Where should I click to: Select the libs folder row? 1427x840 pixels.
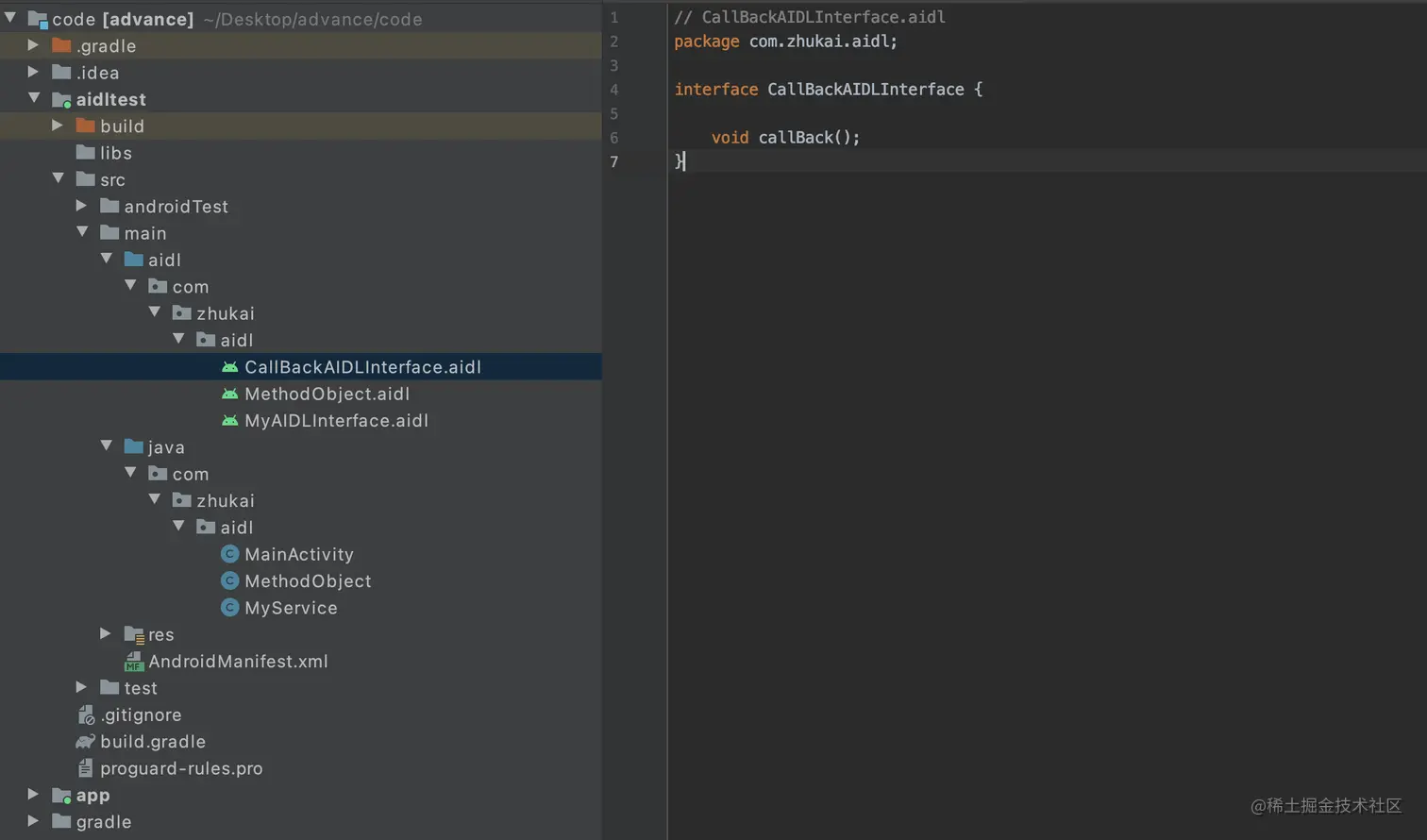tap(301, 152)
